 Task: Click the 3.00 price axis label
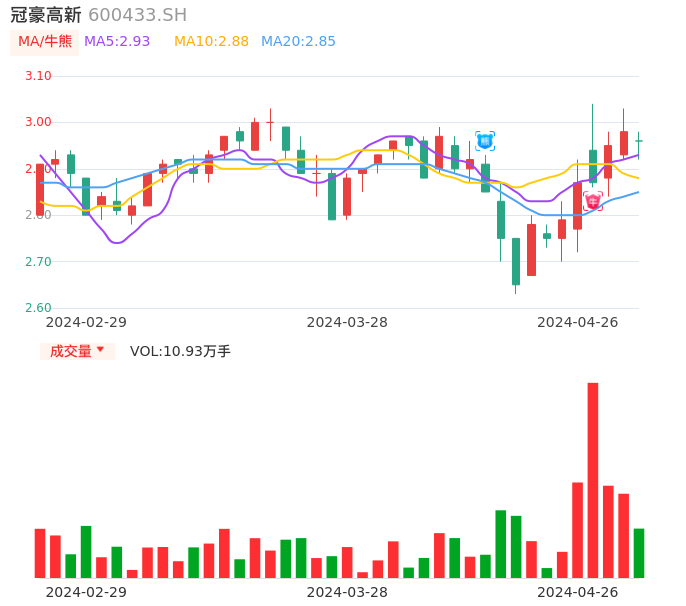[38, 122]
